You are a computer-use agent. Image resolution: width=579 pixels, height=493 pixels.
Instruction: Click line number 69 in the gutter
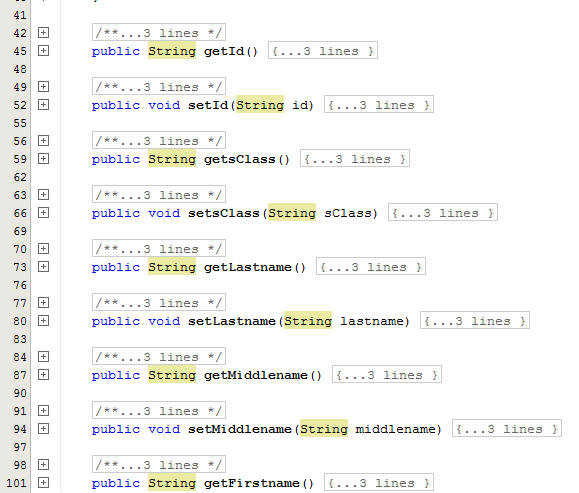(20, 231)
